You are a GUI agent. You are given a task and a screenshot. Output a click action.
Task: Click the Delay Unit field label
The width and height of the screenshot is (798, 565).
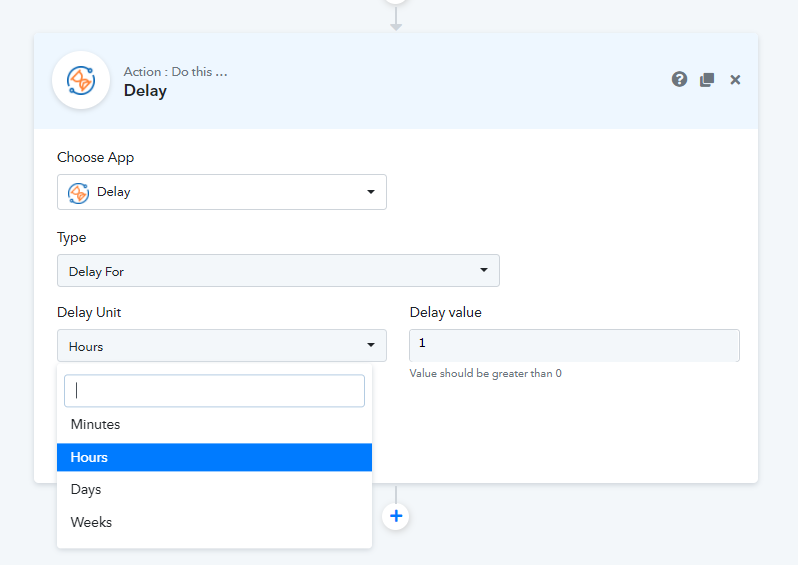(x=89, y=312)
